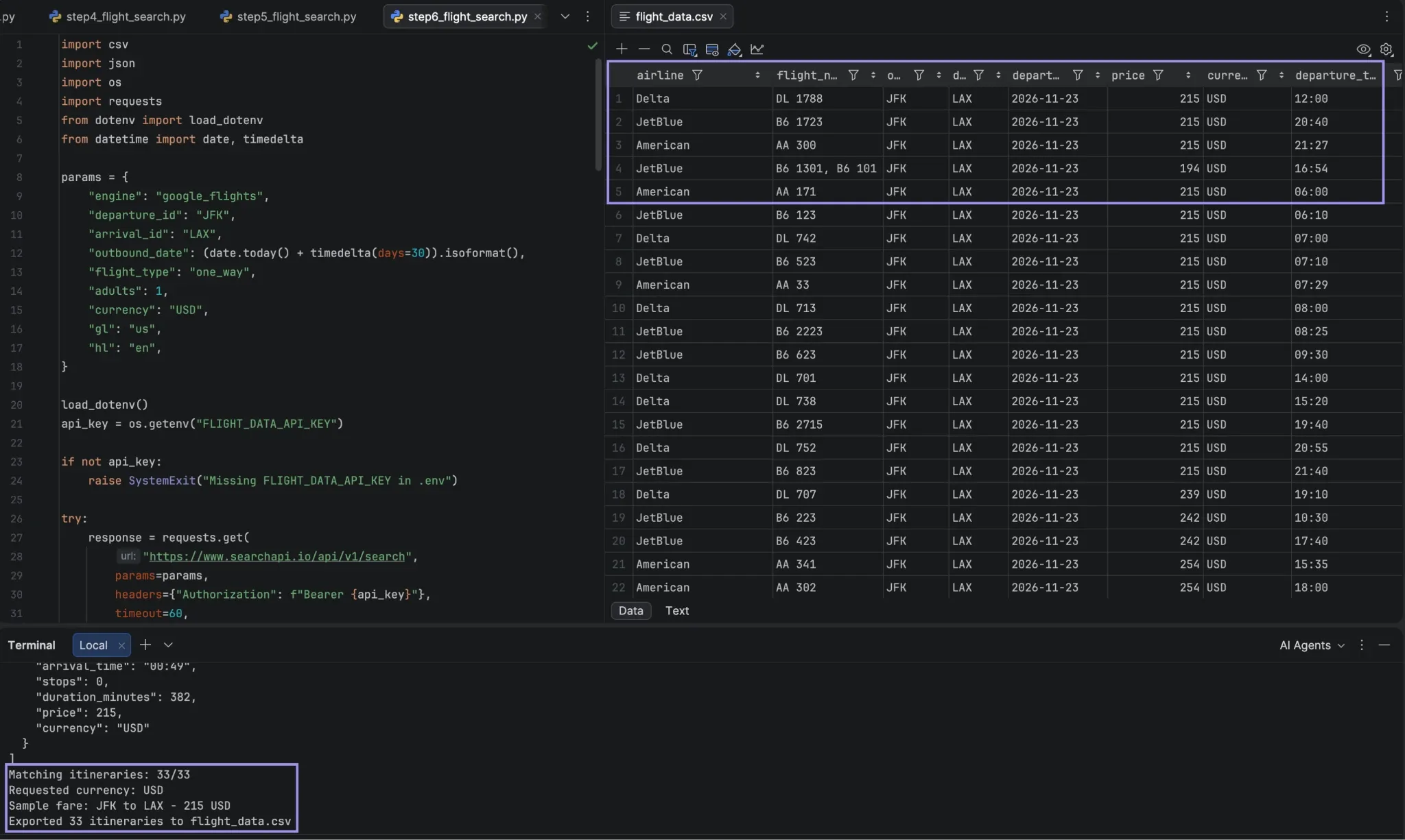Switch to step5_flight_search.py tab

[288, 16]
